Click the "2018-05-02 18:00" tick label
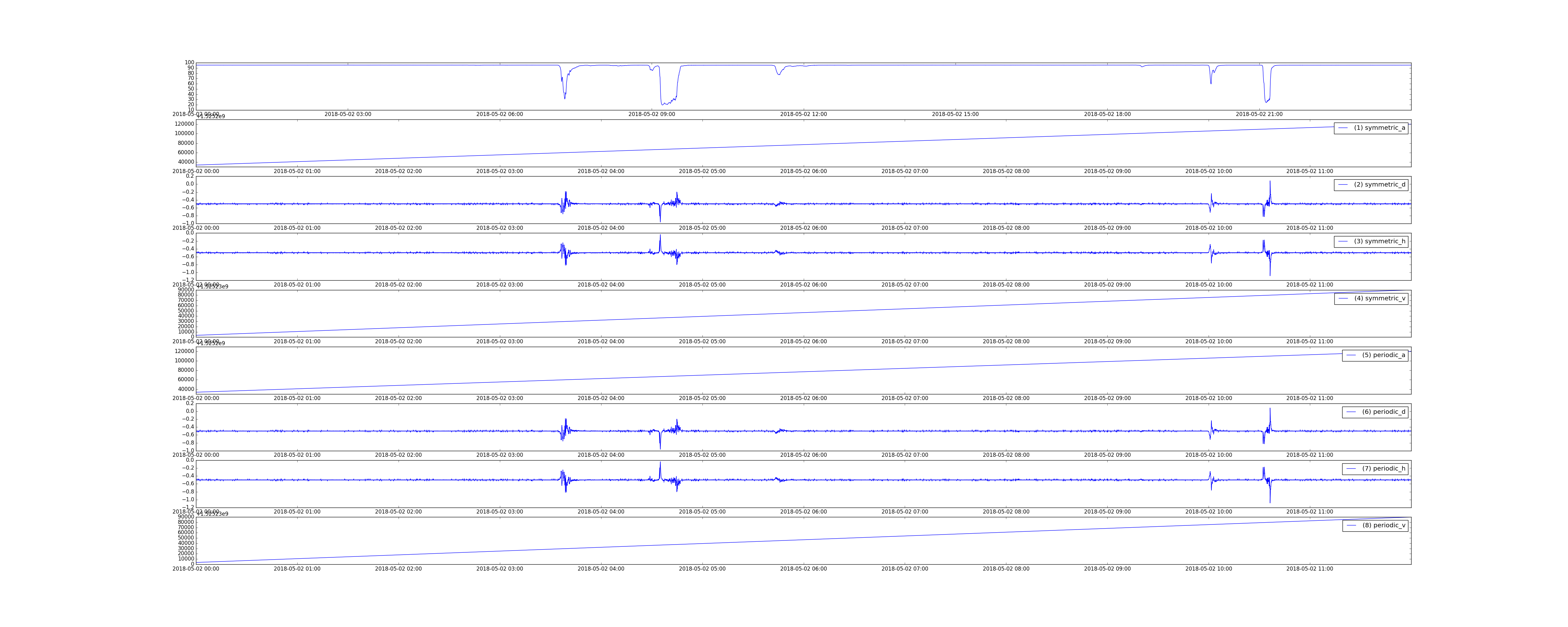 click(x=1107, y=114)
